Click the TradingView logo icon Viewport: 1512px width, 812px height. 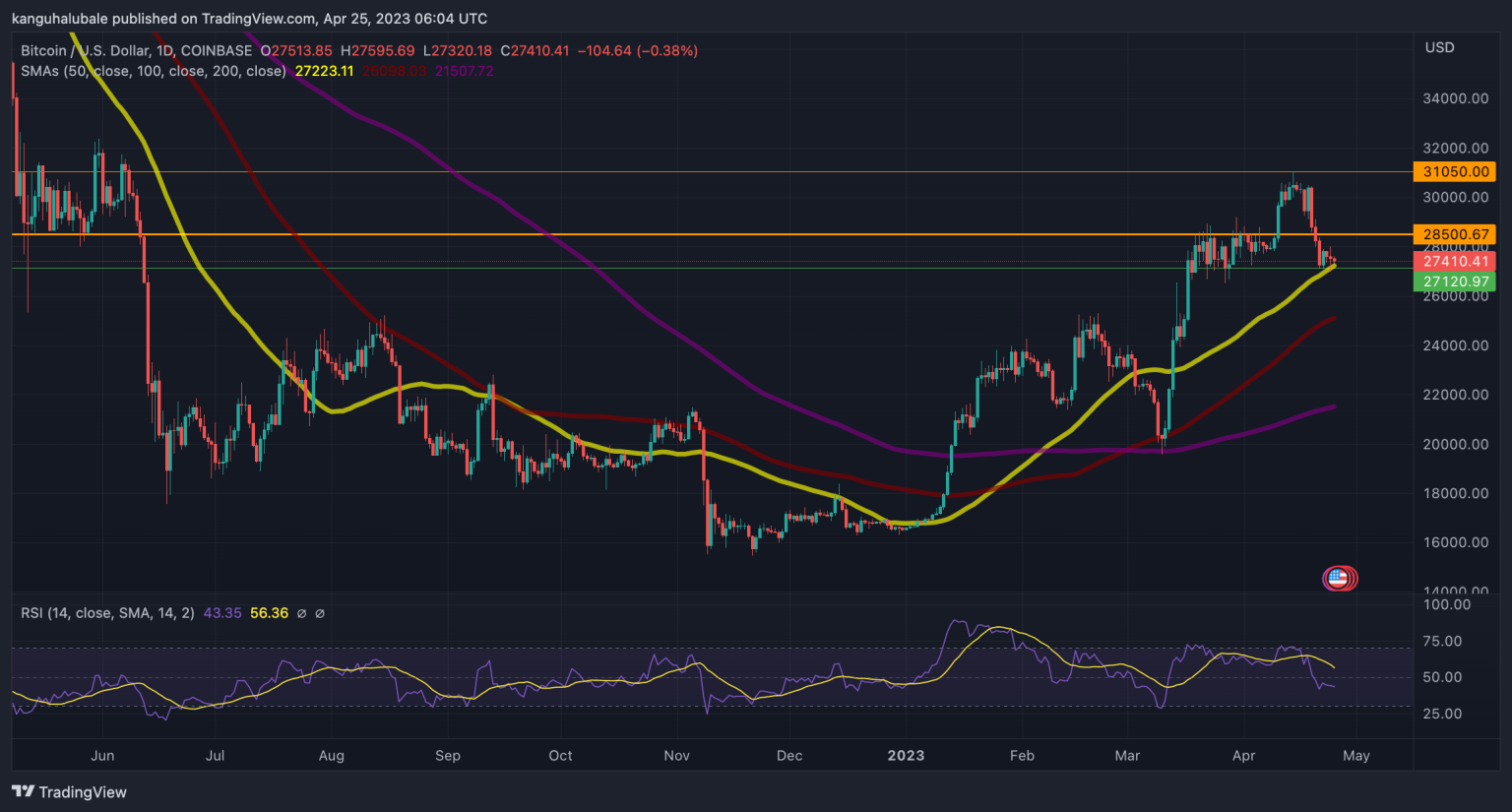[x=22, y=791]
